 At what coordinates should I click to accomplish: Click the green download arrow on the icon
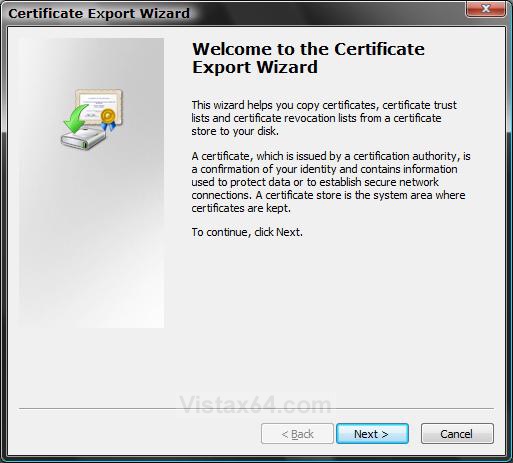tap(76, 119)
